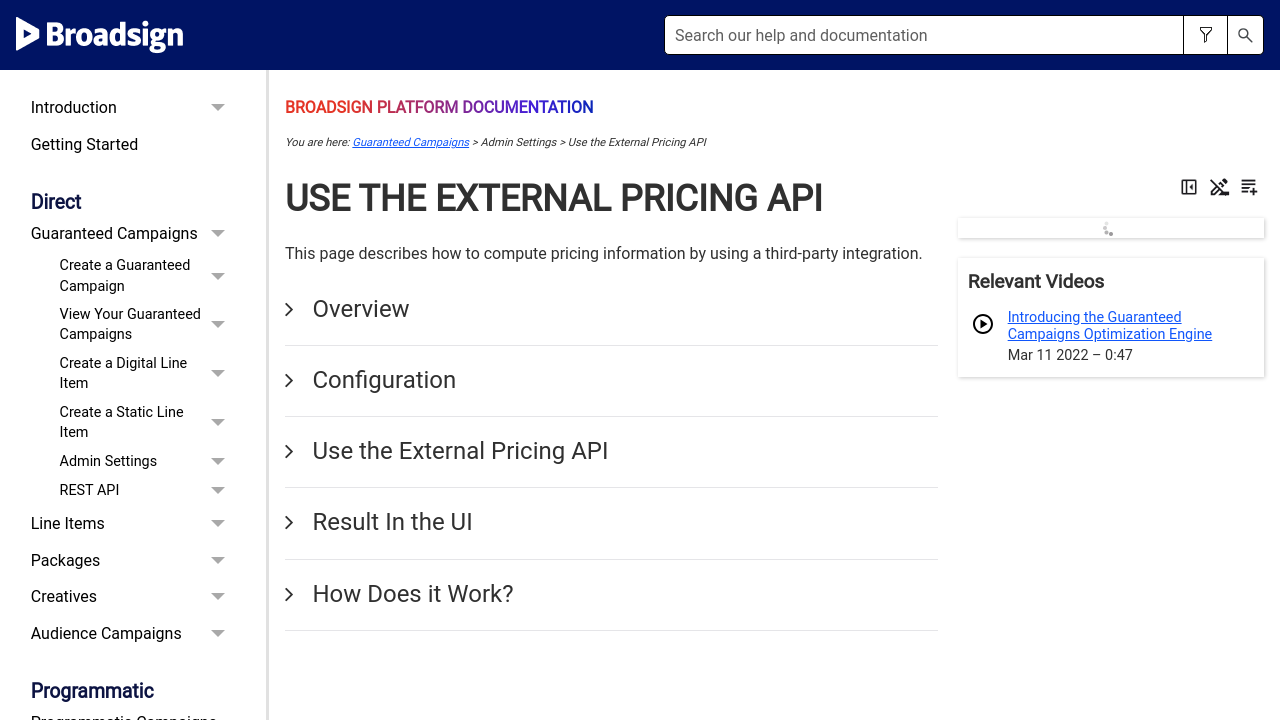1280x720 pixels.
Task: Collapse the Guaranteed Campaigns menu arrow
Action: click(x=218, y=234)
